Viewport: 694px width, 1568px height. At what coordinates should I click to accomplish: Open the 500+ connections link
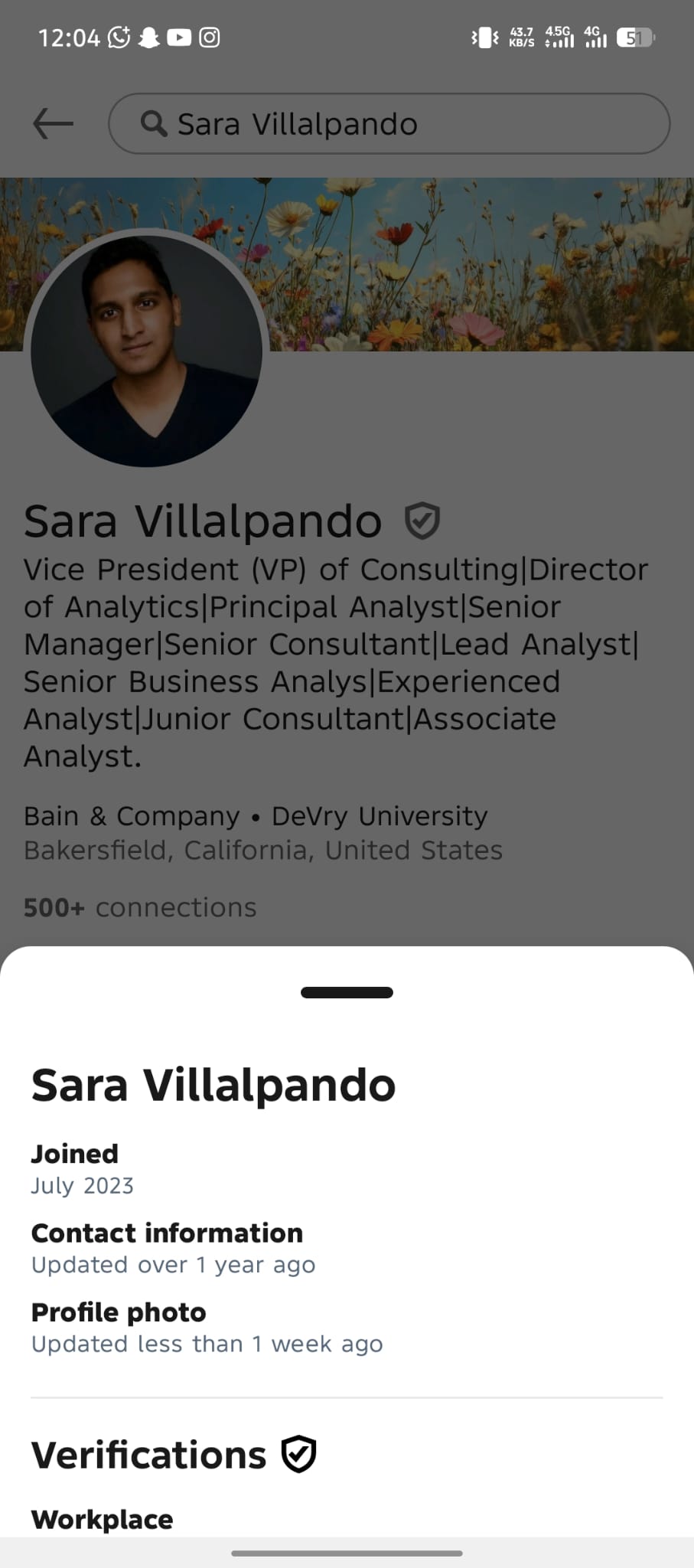tap(140, 907)
